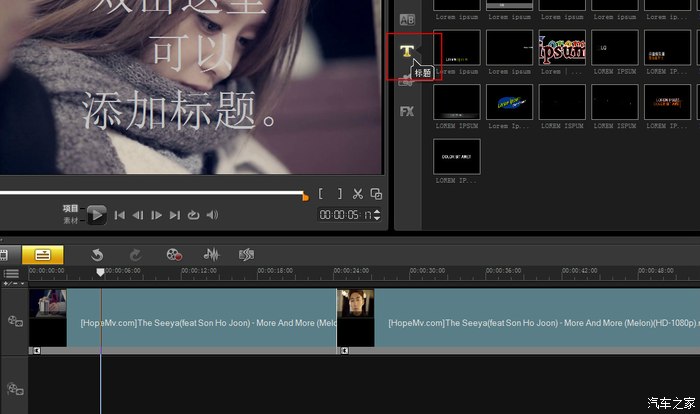Toggle the Repeat loop playback button

[x=193, y=215]
